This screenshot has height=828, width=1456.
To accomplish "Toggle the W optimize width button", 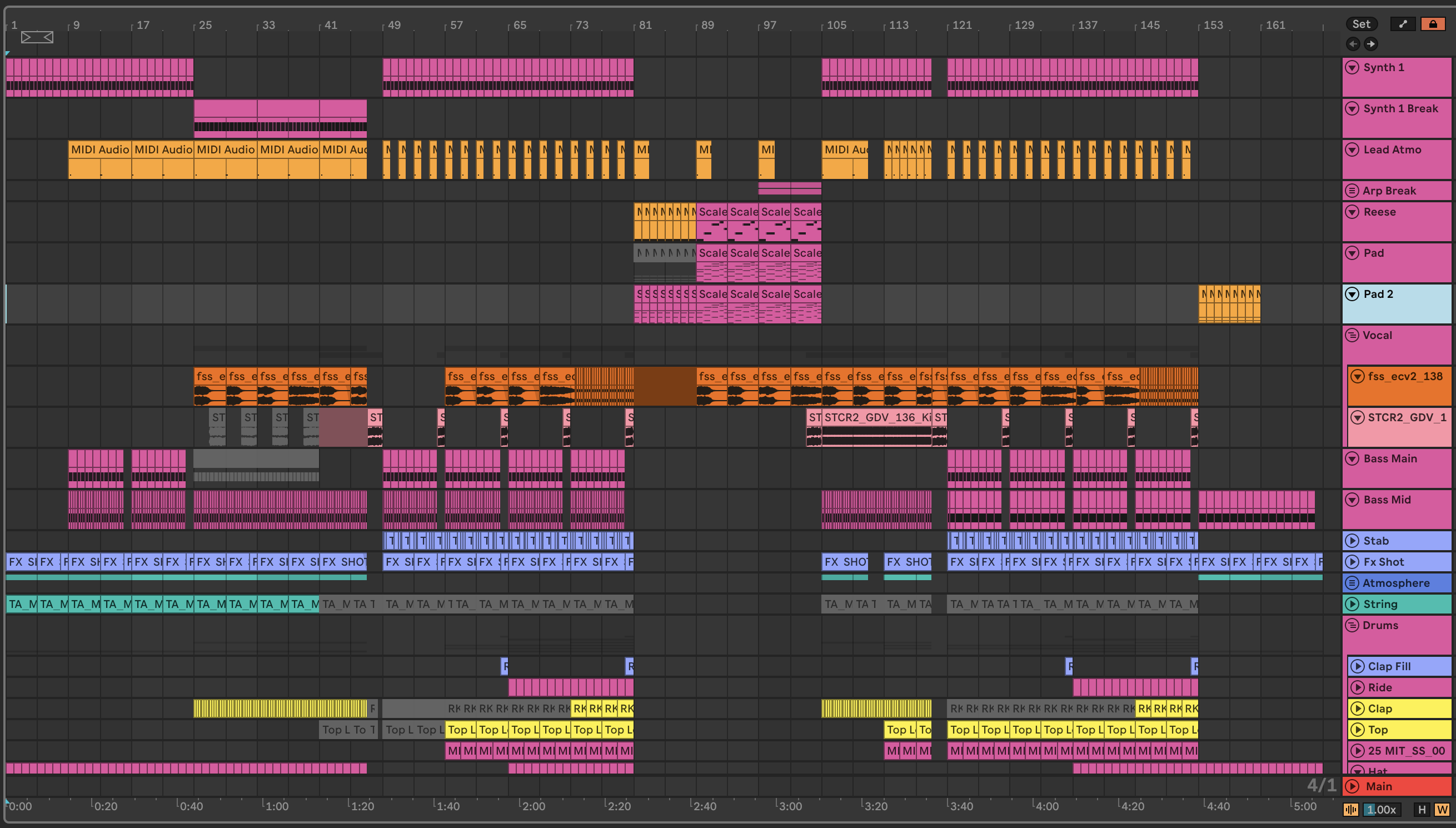I will coord(1442,809).
